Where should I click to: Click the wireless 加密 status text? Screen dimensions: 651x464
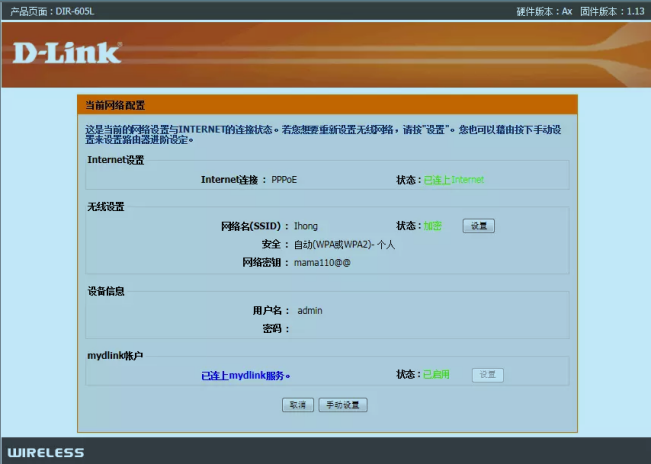pyautogui.click(x=432, y=226)
